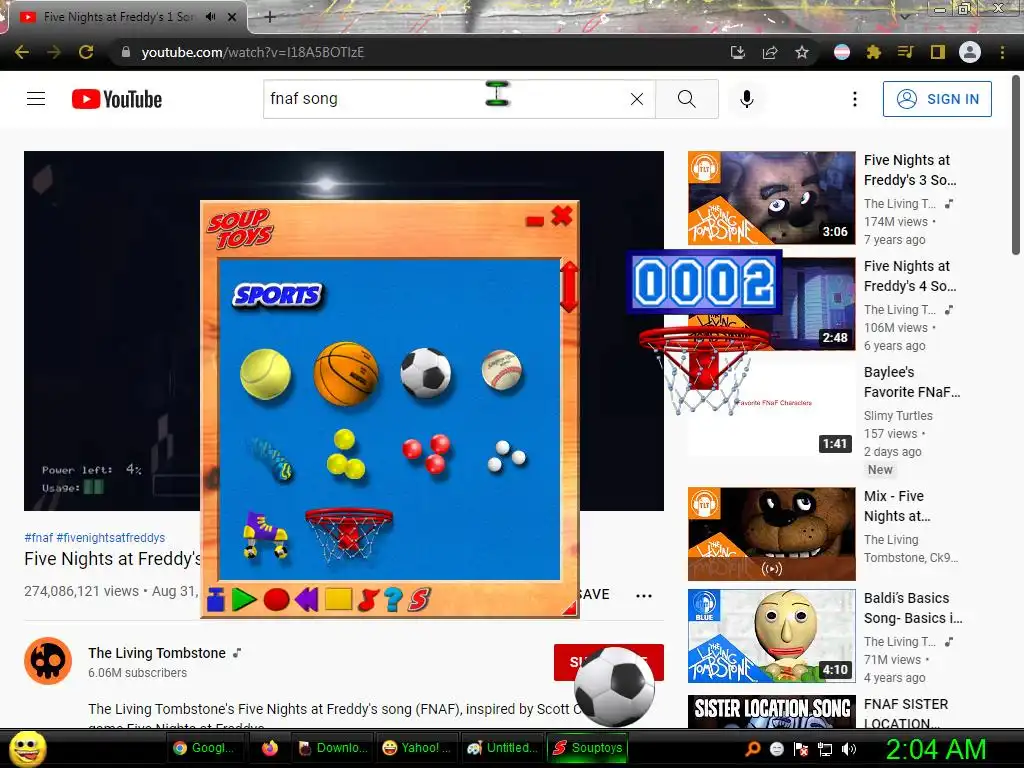This screenshot has height=768, width=1024.
Task: Install or download page icon in address bar
Action: pos(738,52)
